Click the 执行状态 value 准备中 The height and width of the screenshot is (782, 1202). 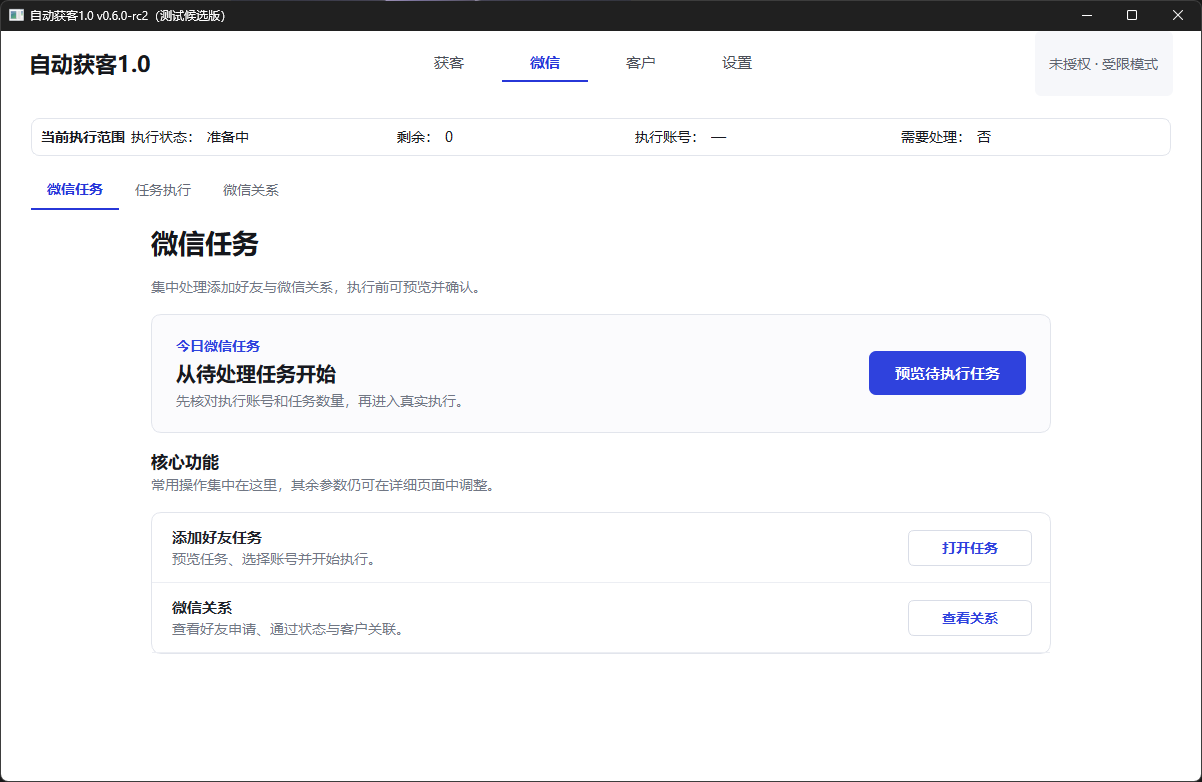pyautogui.click(x=228, y=137)
